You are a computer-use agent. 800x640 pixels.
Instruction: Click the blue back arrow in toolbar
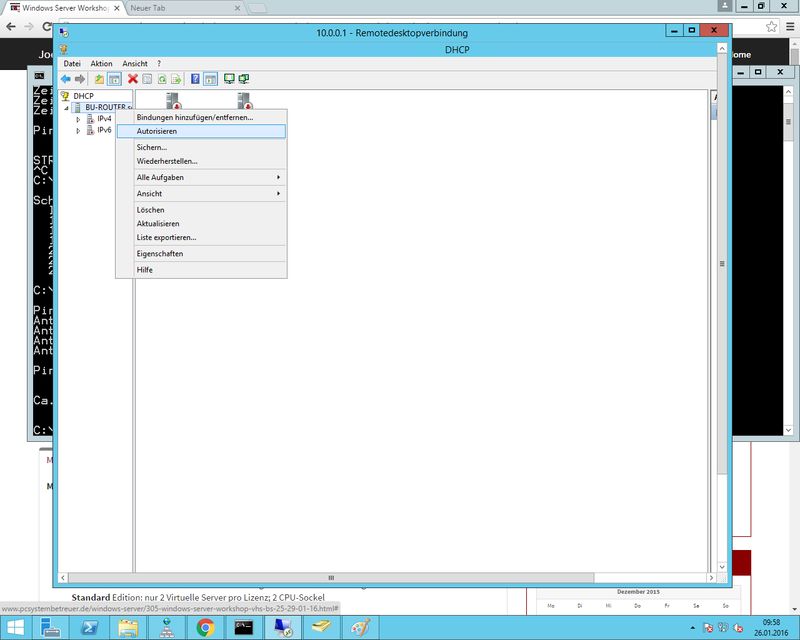[66, 79]
